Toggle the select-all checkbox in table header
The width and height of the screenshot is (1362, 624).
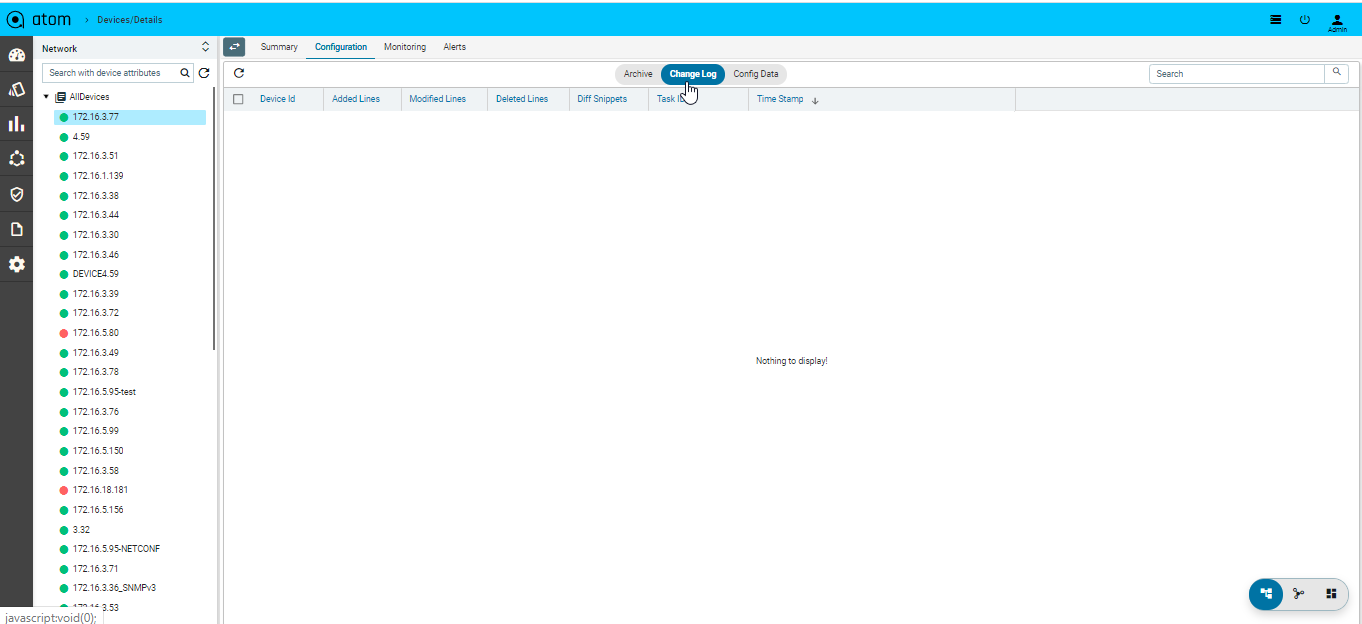click(x=238, y=99)
